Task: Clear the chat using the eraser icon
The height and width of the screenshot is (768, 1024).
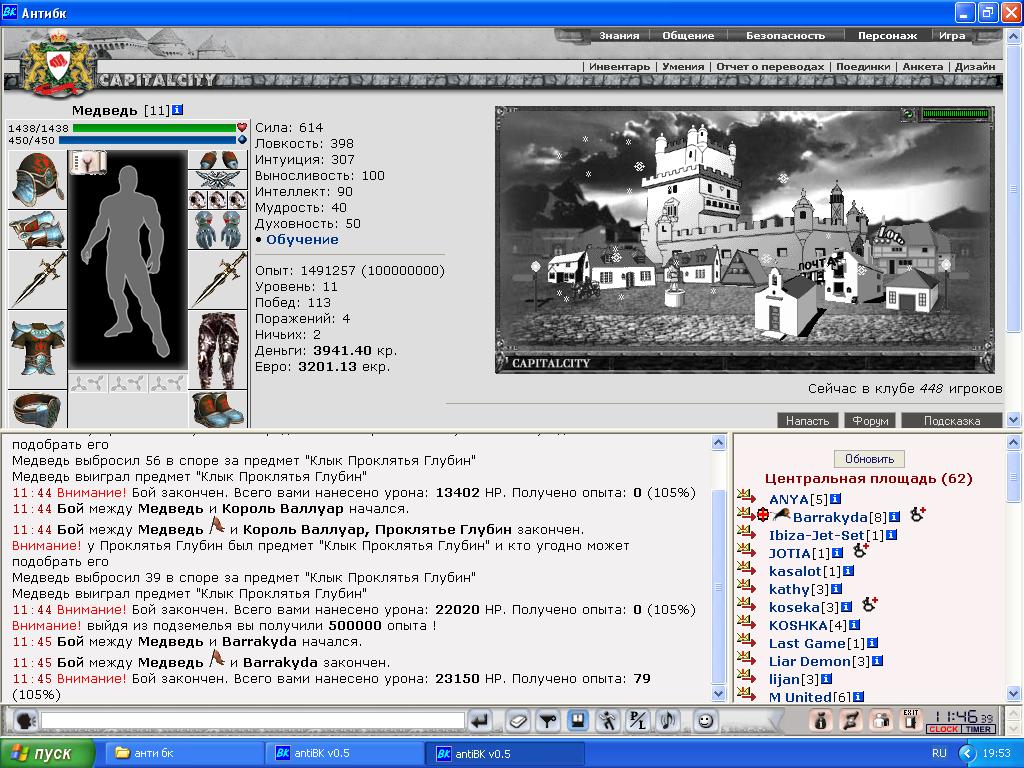Action: [518, 721]
